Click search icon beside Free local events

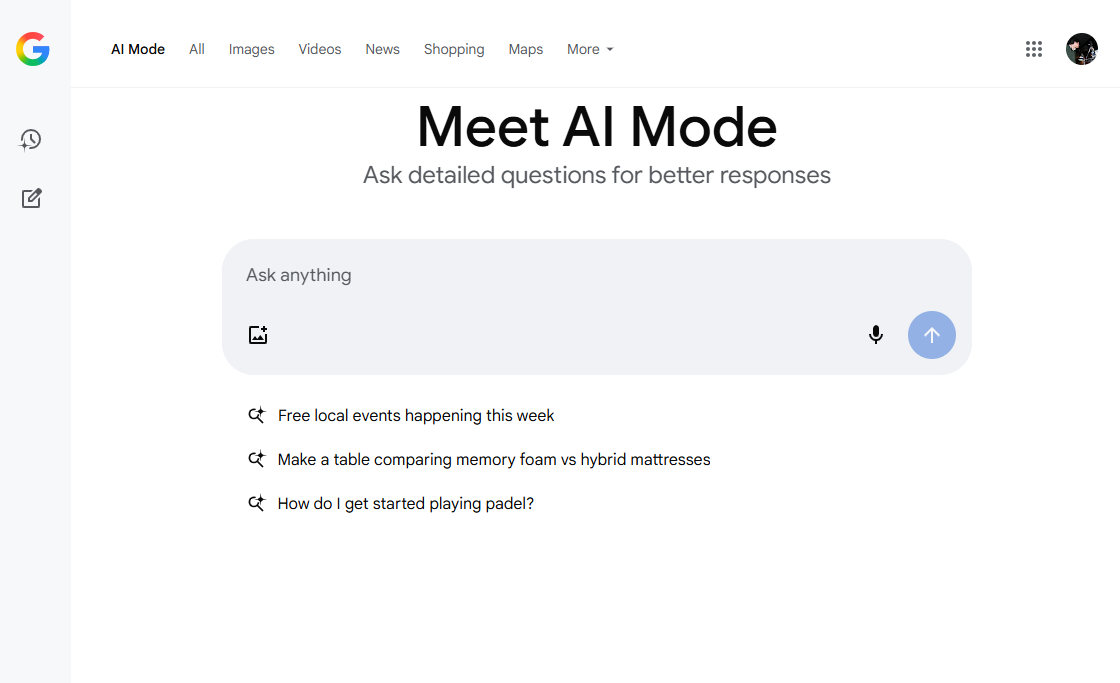click(x=256, y=415)
